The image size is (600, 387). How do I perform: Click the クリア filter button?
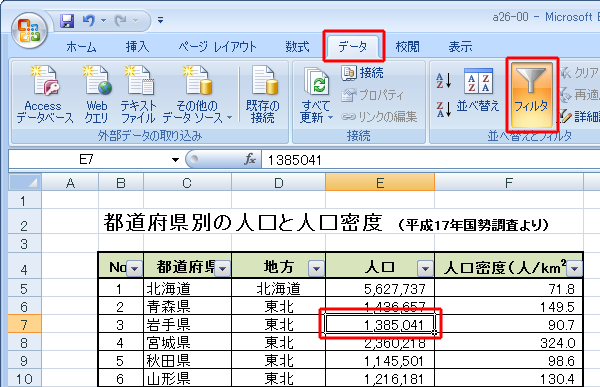579,73
